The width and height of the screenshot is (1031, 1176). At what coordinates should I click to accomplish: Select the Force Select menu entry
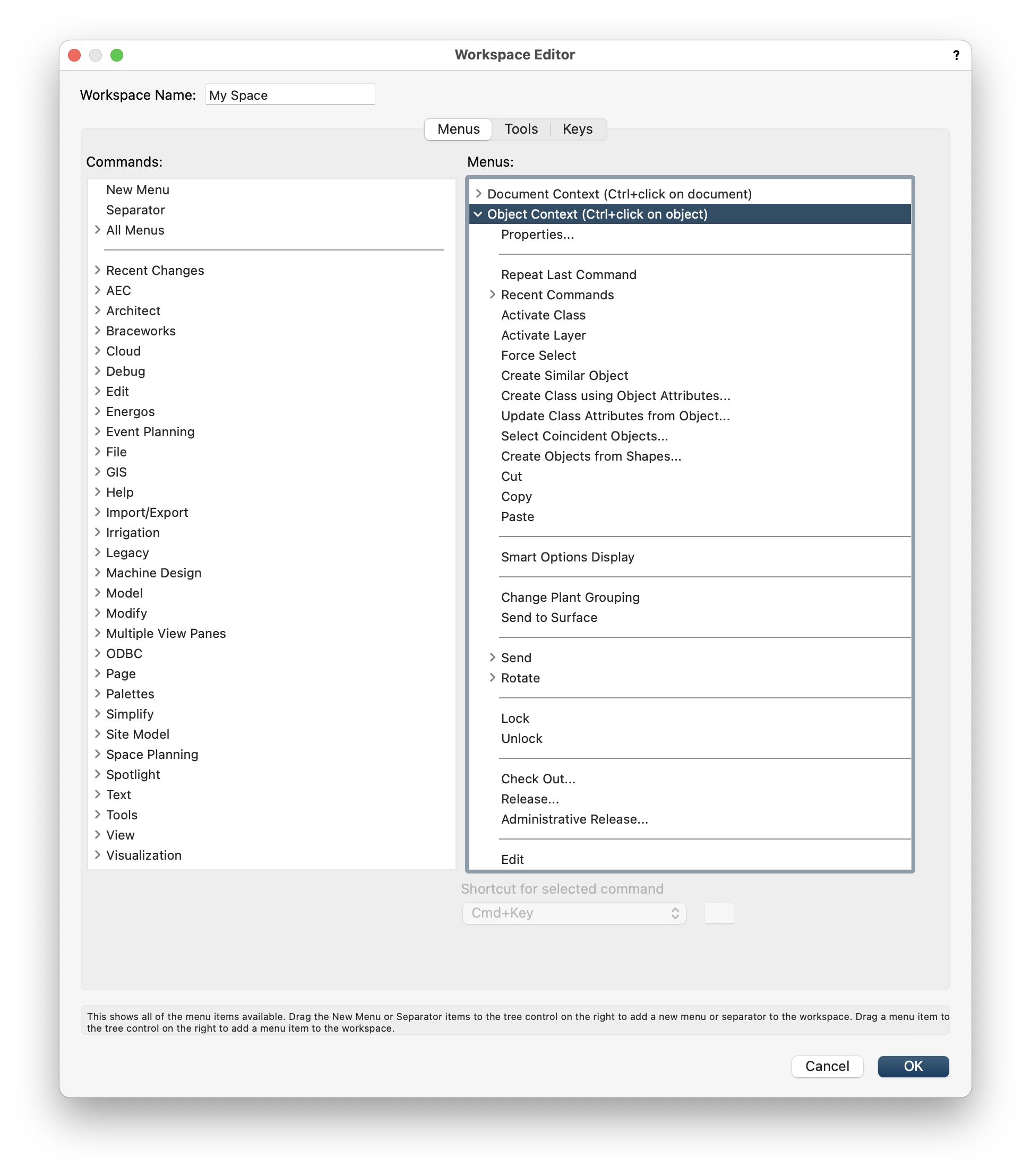pos(538,356)
